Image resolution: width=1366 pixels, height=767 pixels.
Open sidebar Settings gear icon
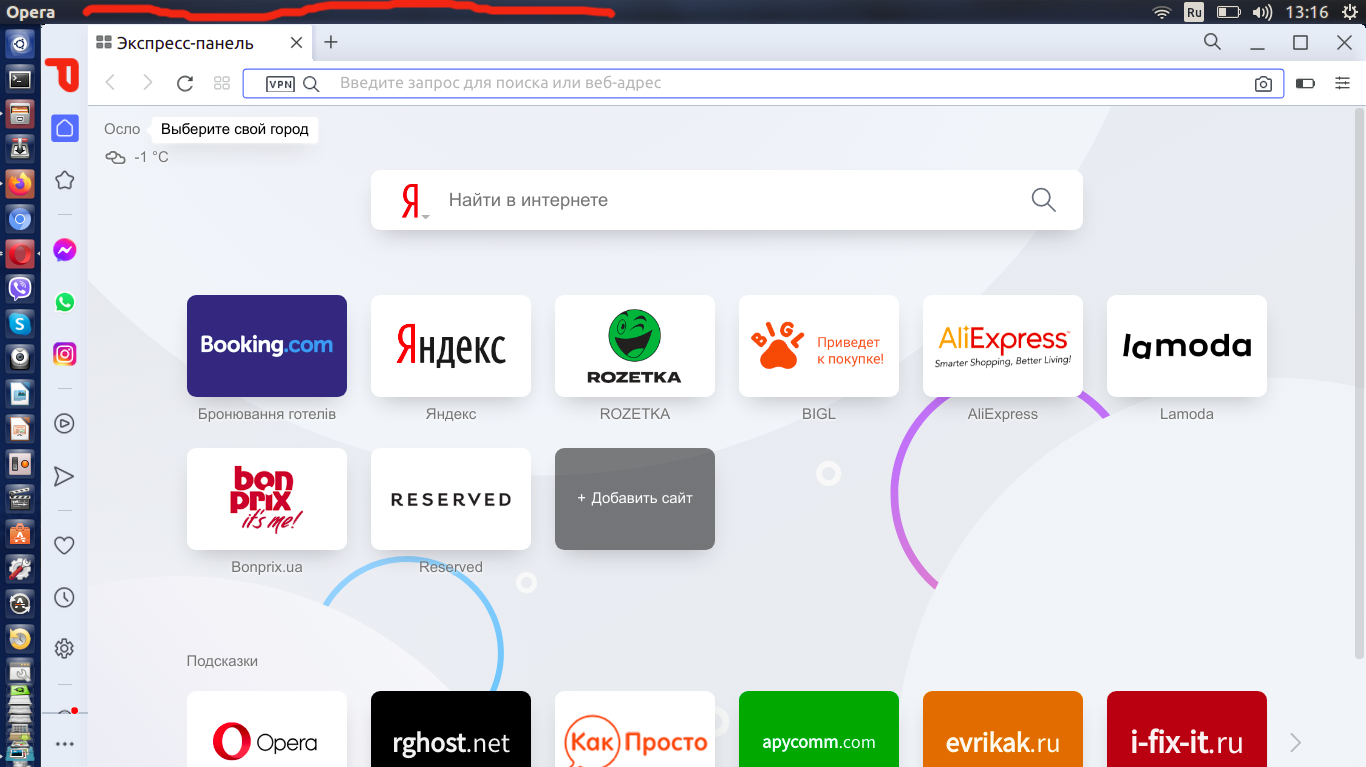coord(65,648)
